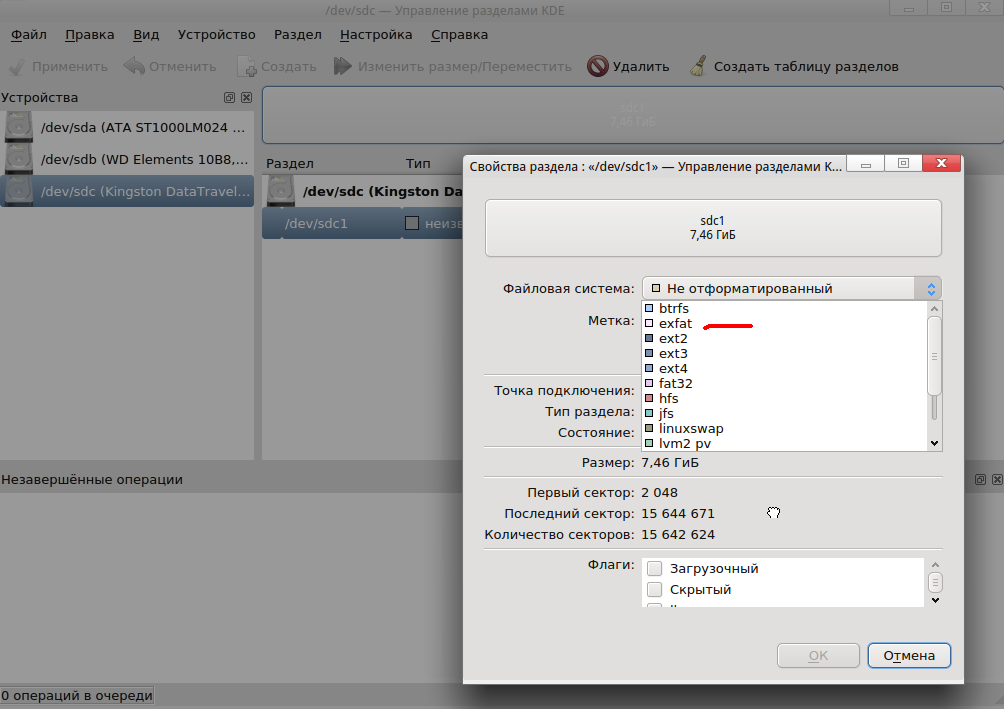Image resolution: width=1004 pixels, height=709 pixels.
Task: Float the Устройства panel via its detach icon
Action: pyautogui.click(x=229, y=97)
